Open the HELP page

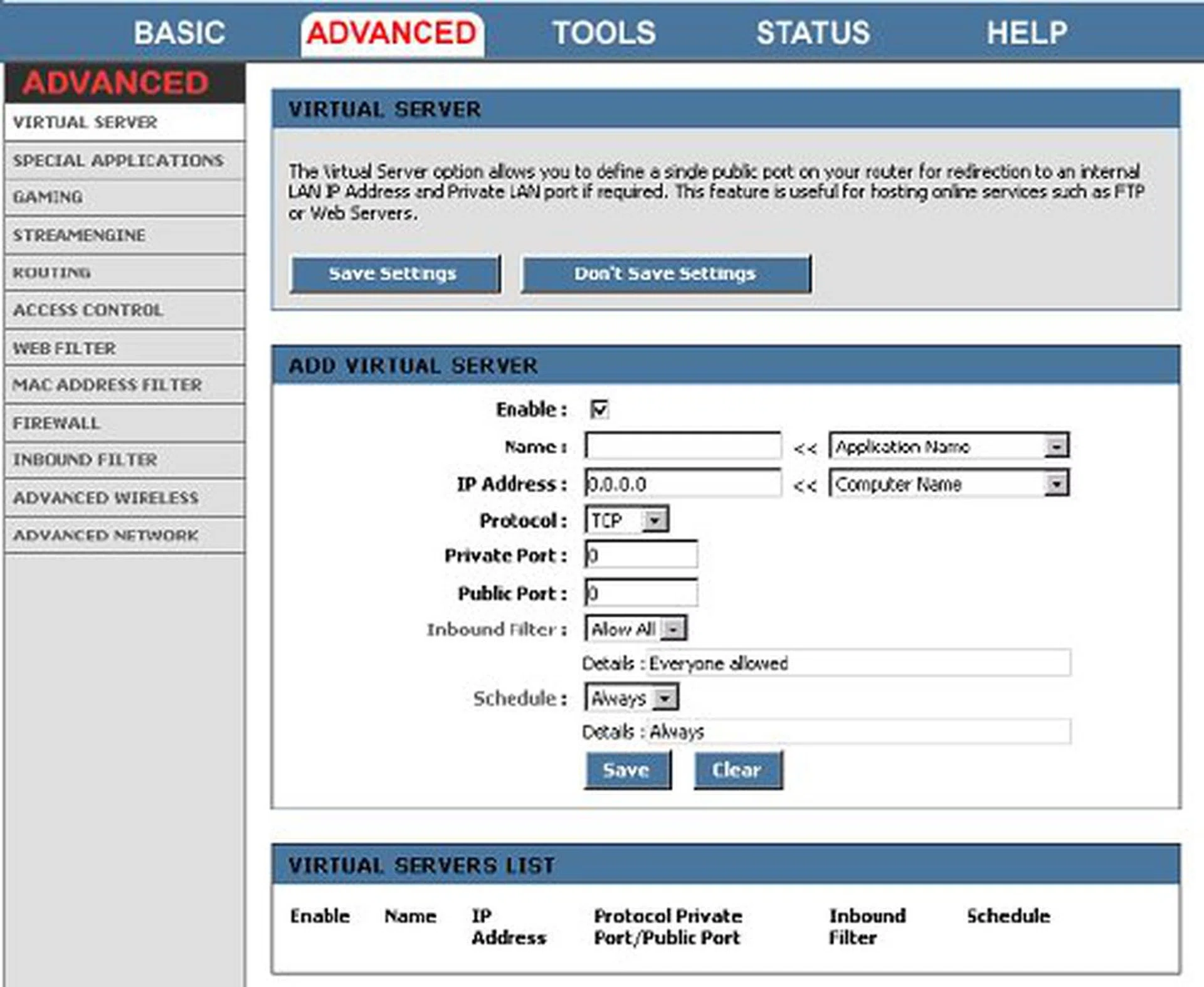click(1026, 32)
